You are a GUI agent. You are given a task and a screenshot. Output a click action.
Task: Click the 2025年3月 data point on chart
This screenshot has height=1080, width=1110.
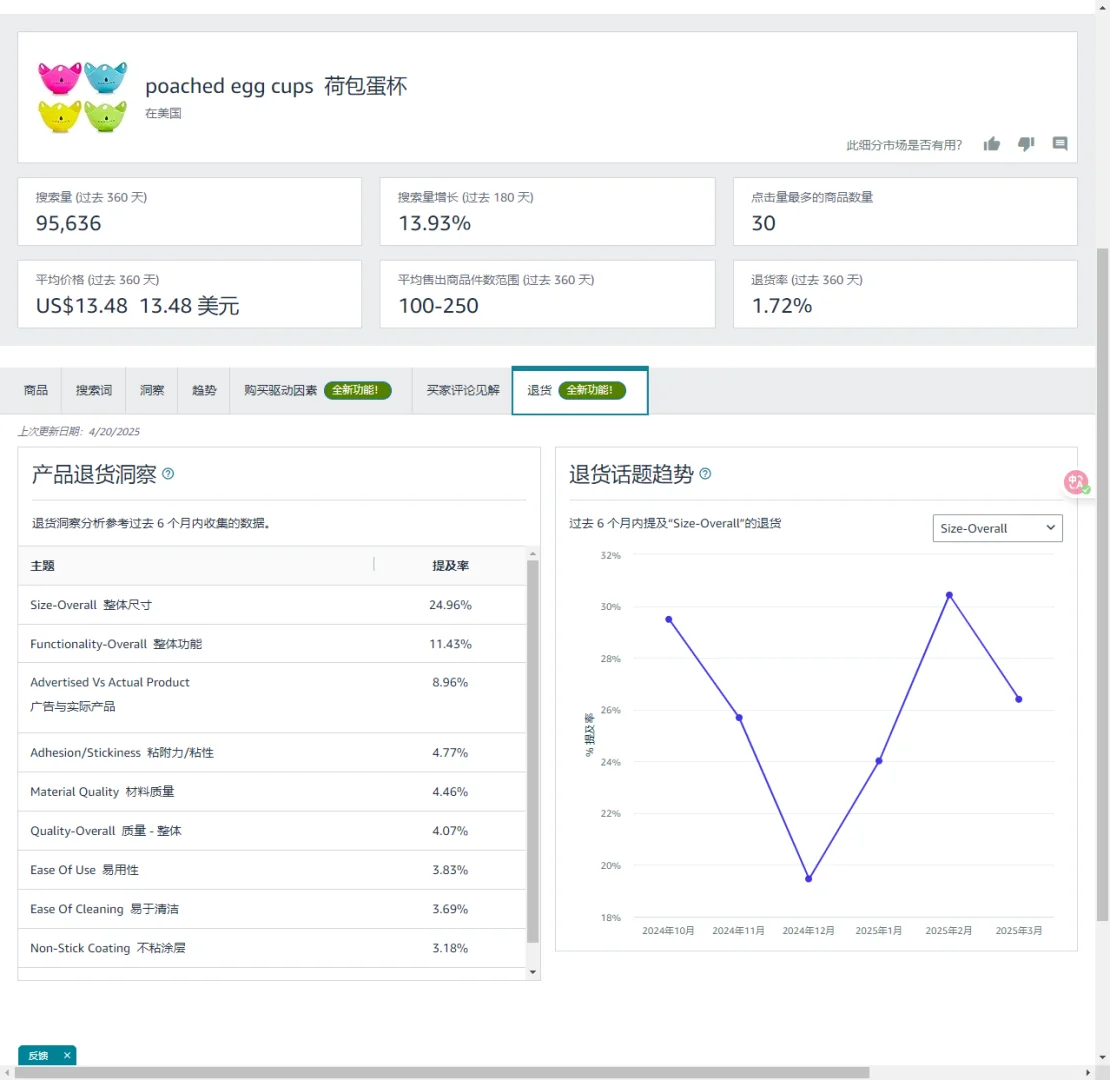1019,699
